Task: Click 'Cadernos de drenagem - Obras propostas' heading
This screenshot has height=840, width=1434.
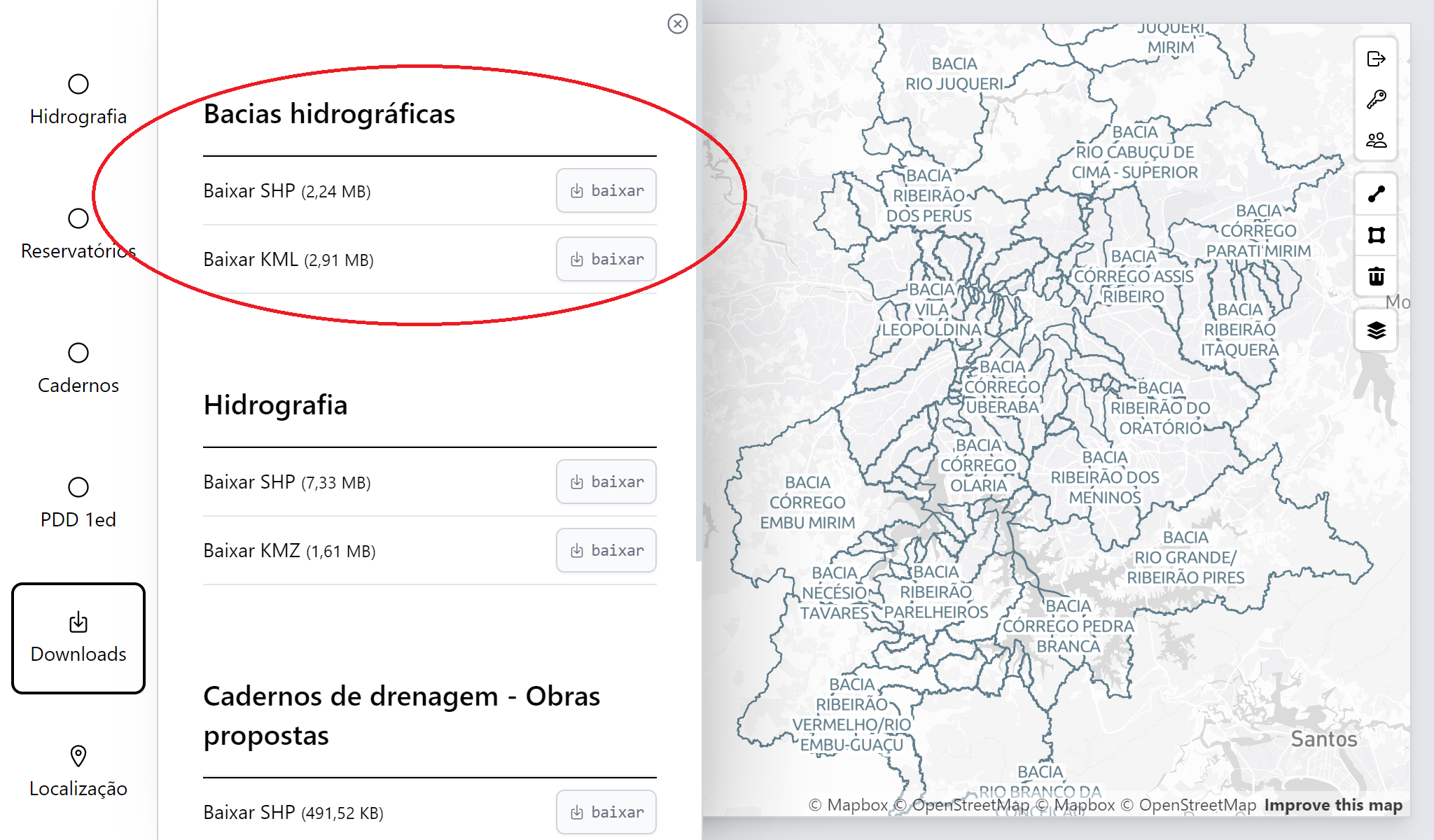Action: [402, 716]
